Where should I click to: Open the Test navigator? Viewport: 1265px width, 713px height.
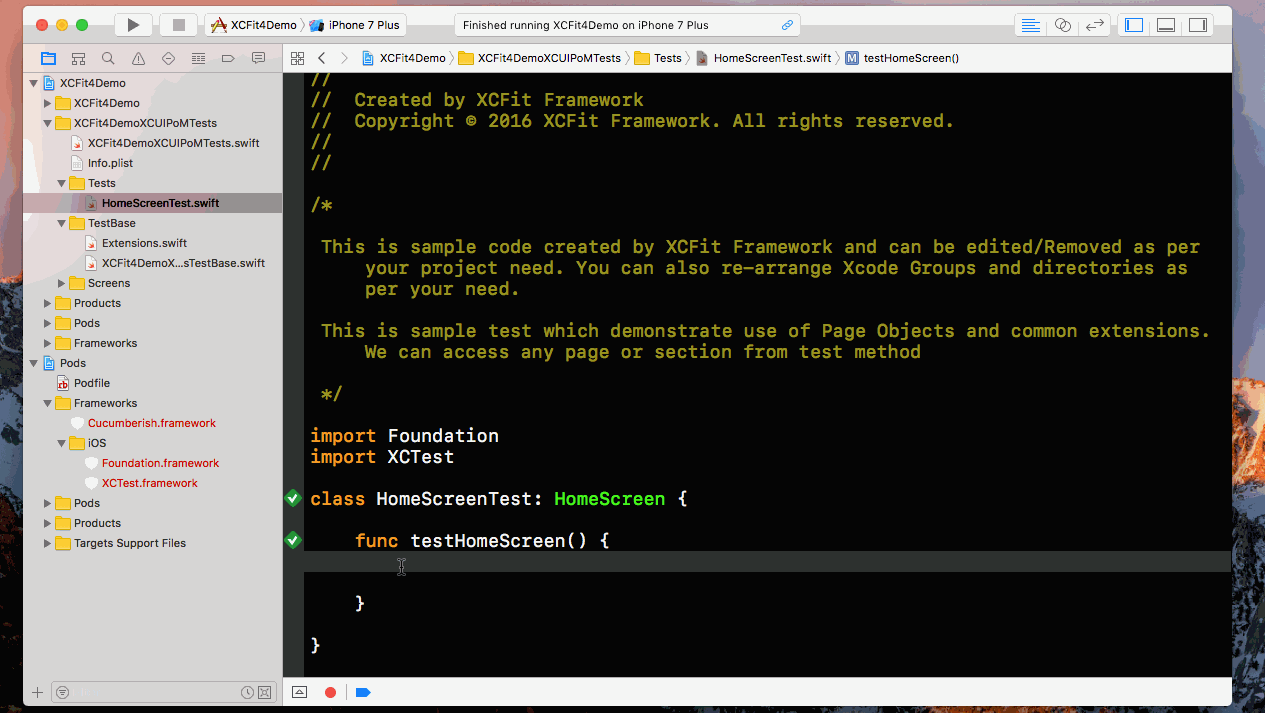click(168, 58)
